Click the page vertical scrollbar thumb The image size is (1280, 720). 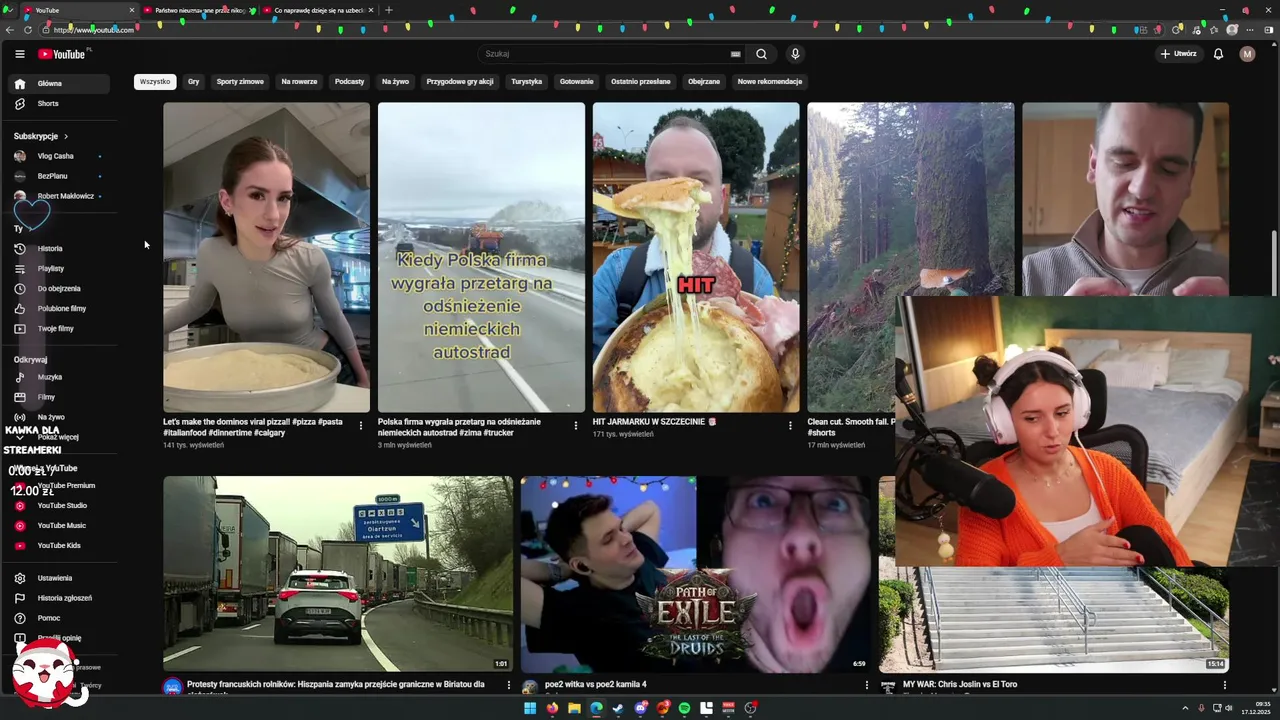coord(1274,263)
